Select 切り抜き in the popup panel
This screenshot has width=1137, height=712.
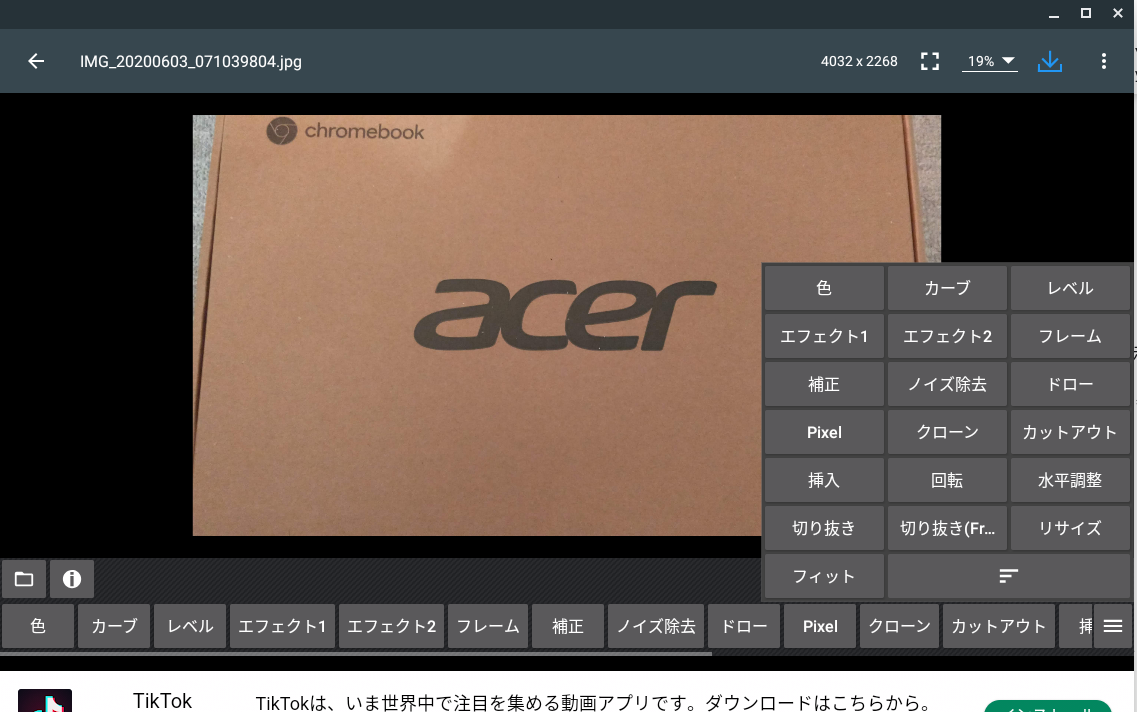pyautogui.click(x=824, y=528)
